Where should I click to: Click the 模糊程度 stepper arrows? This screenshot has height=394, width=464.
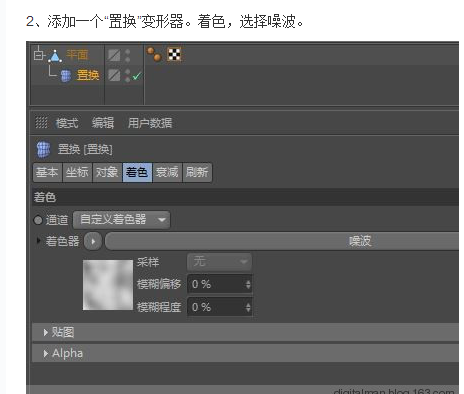tap(248, 307)
